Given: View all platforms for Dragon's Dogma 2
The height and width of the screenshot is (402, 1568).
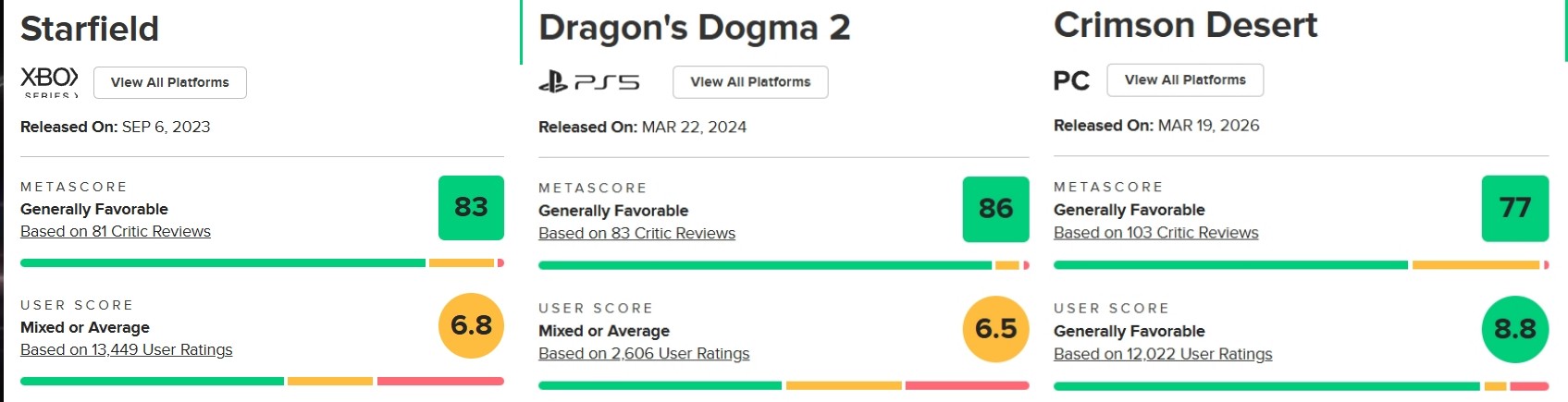Looking at the screenshot, I should coord(750,82).
